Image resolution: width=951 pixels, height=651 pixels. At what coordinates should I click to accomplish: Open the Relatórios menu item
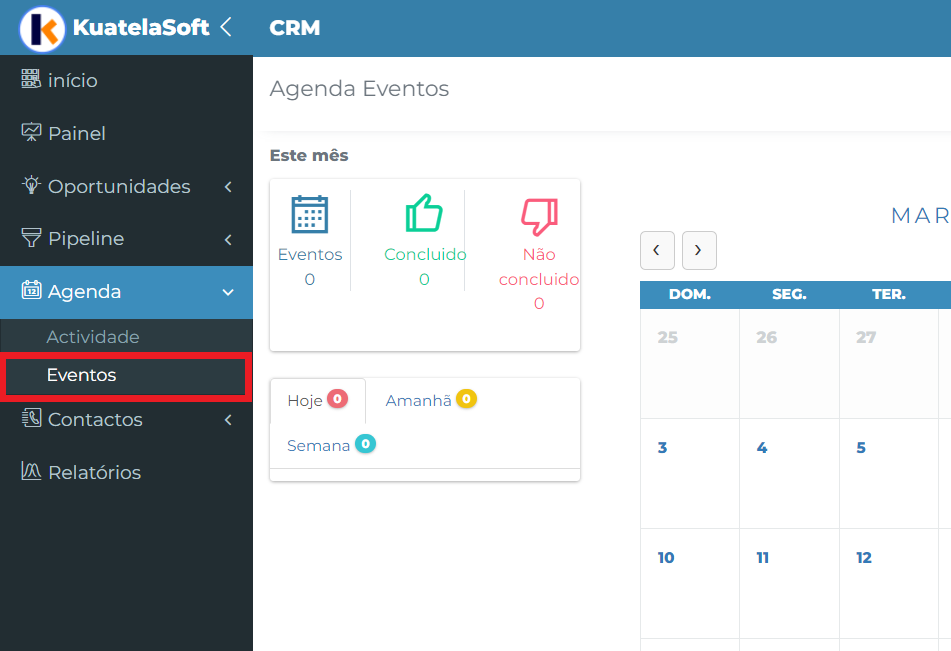click(x=126, y=472)
